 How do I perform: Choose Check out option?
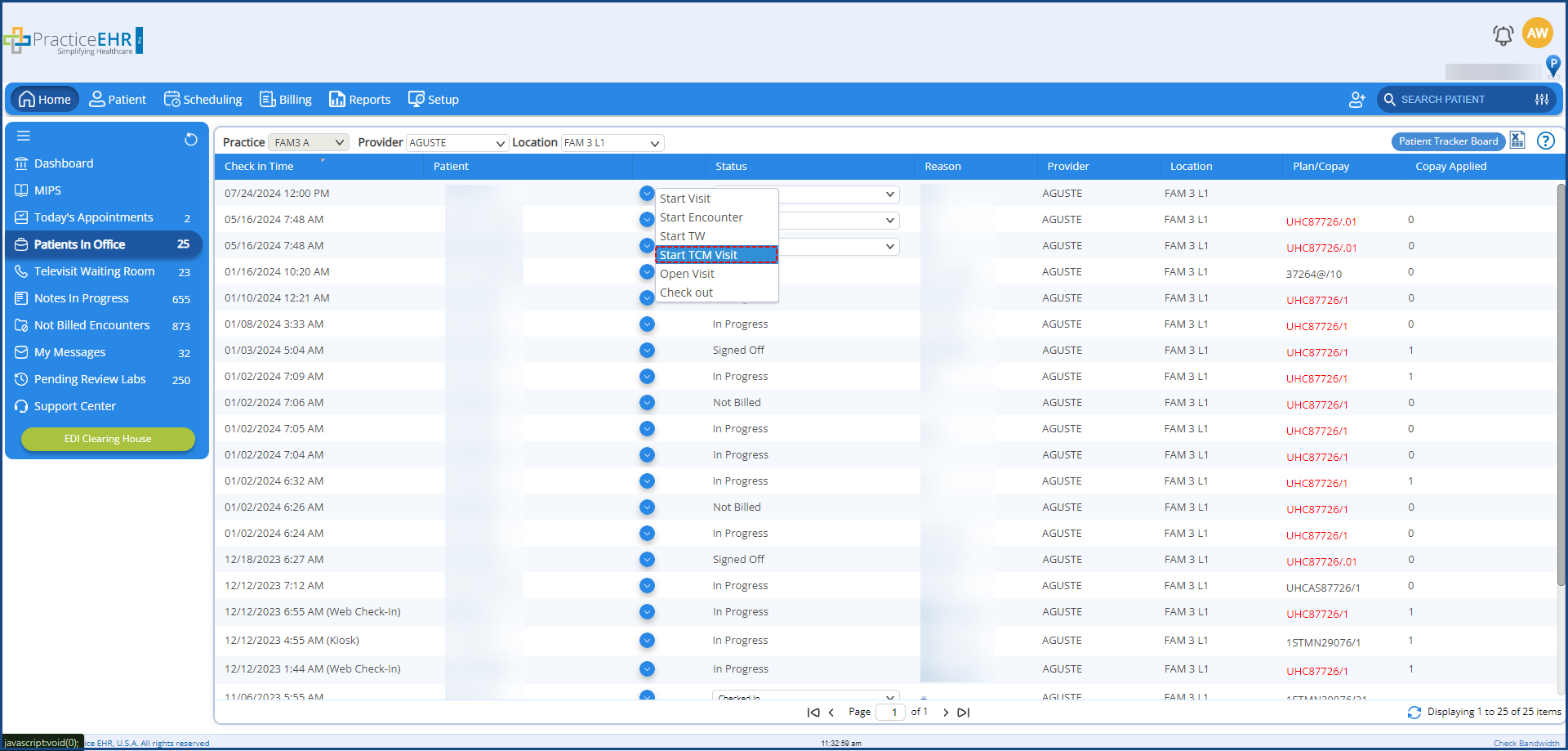[716, 293]
